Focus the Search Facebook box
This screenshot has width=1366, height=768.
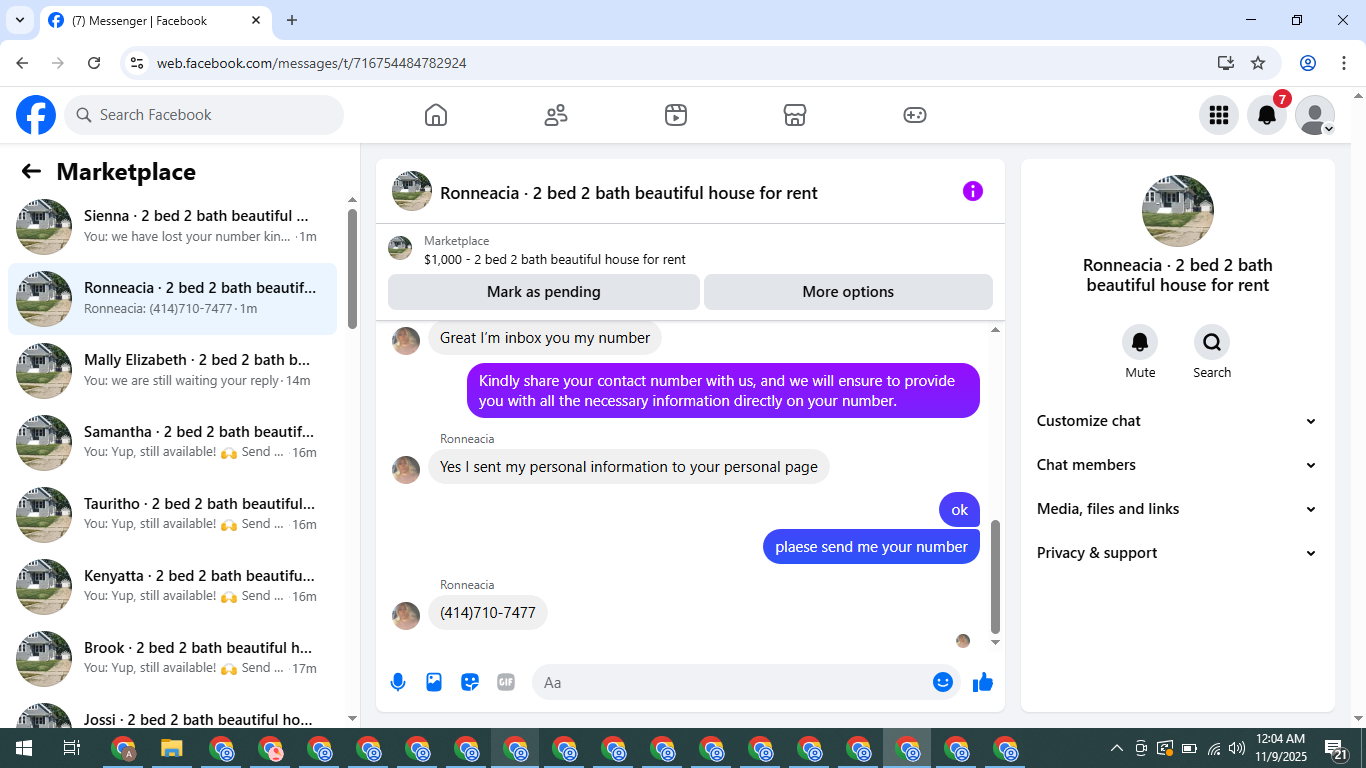coord(204,115)
